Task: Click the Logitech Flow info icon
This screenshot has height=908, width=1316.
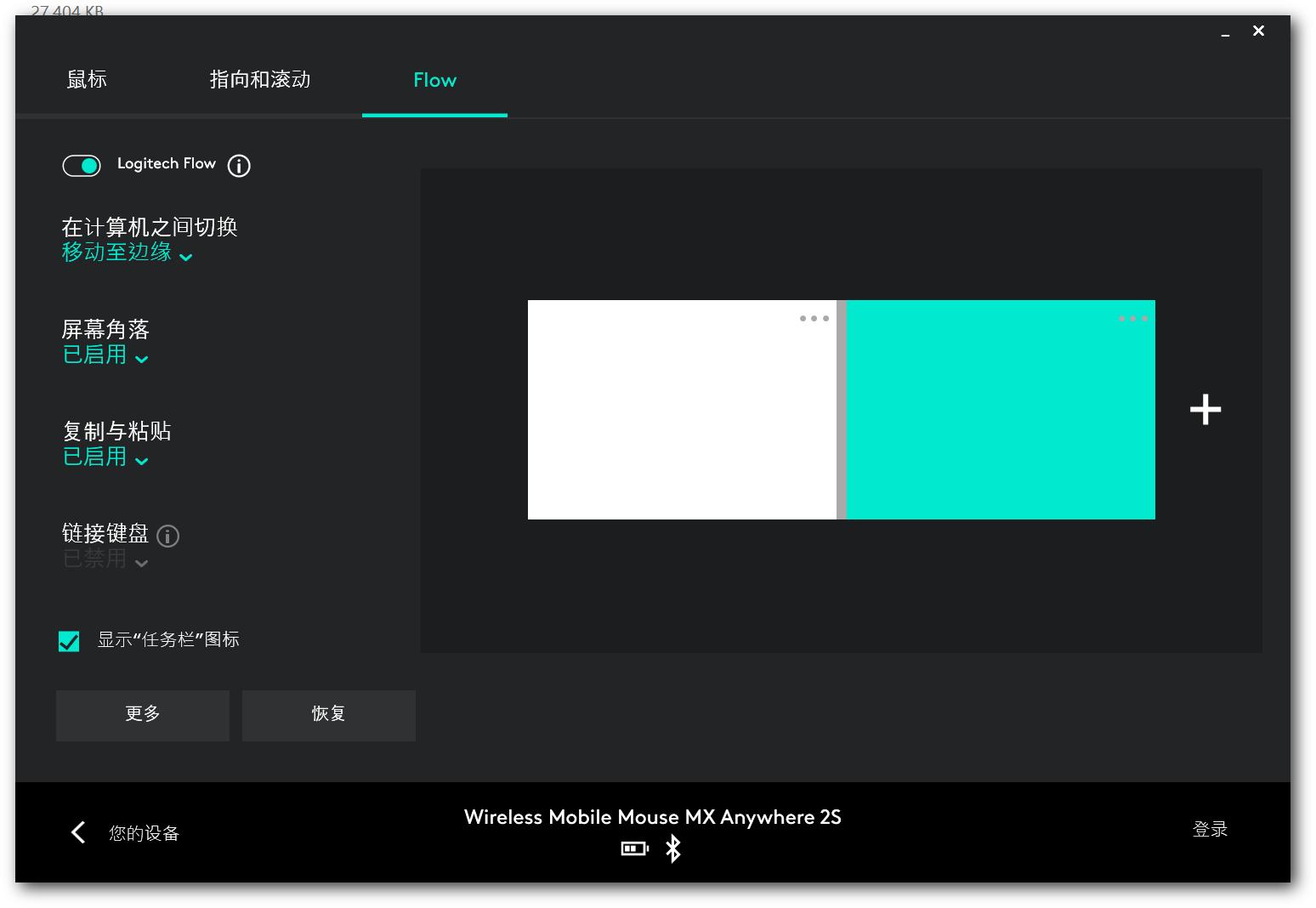Action: 239,166
